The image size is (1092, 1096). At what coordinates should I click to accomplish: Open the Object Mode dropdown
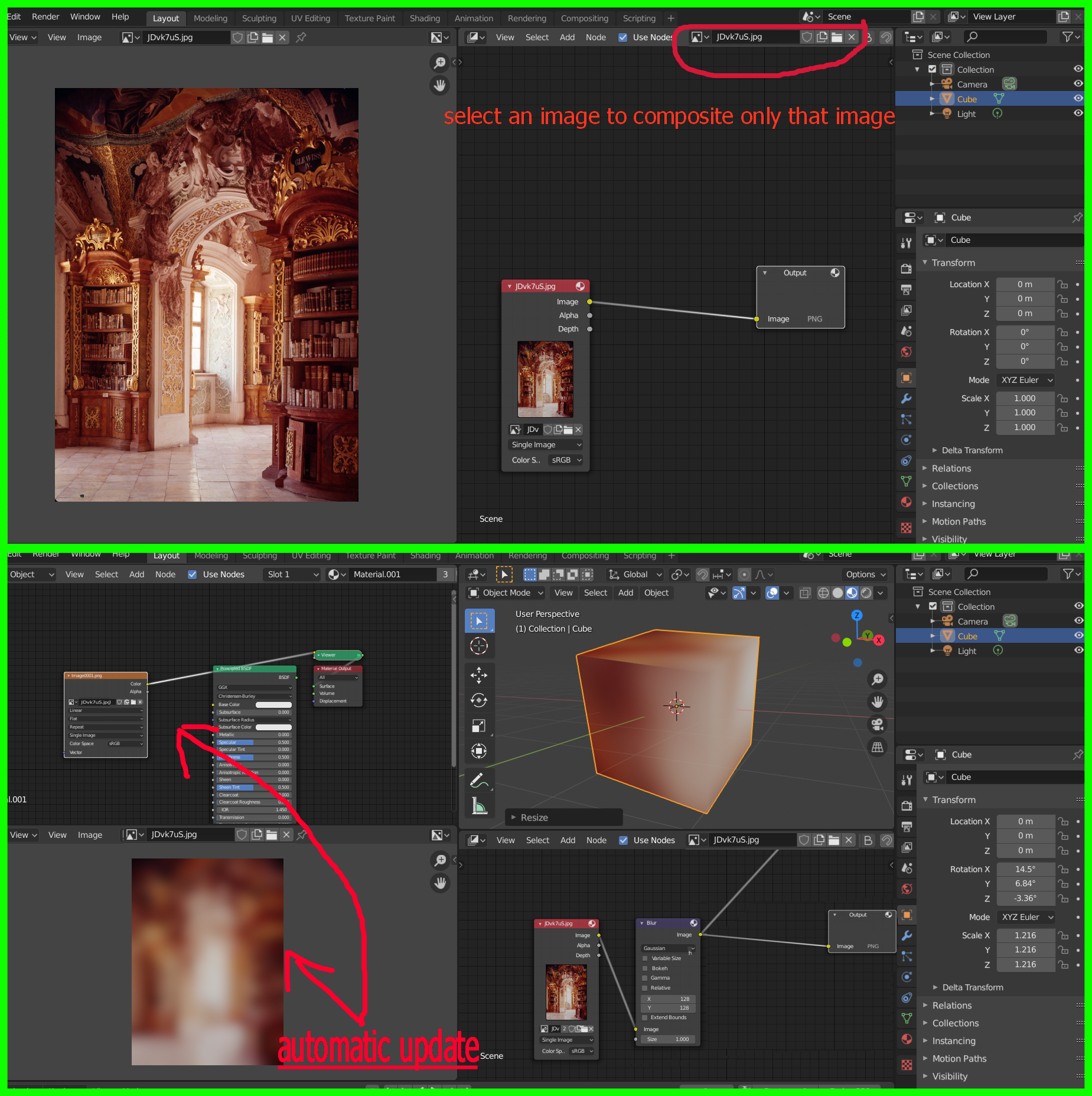pos(506,593)
